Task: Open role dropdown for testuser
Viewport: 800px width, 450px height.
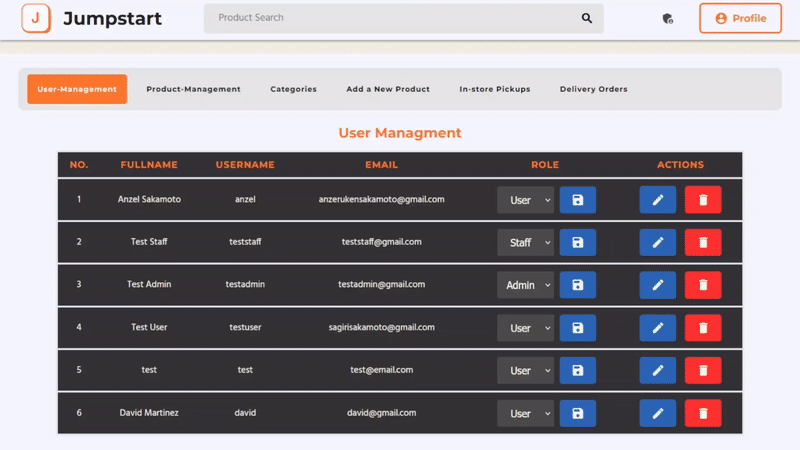Action: pyautogui.click(x=526, y=328)
